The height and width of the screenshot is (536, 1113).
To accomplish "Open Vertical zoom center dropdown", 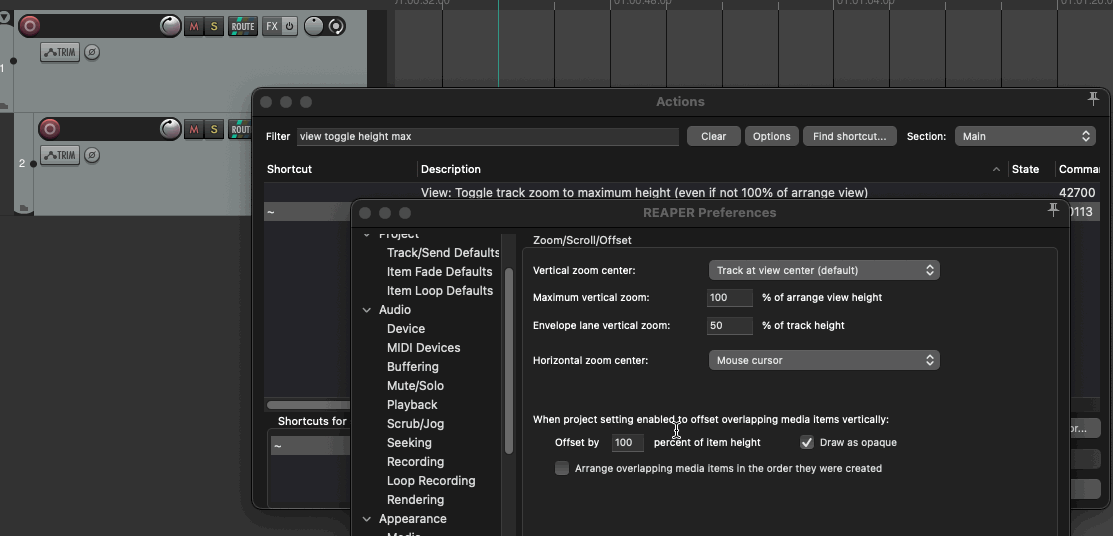I will [x=824, y=270].
